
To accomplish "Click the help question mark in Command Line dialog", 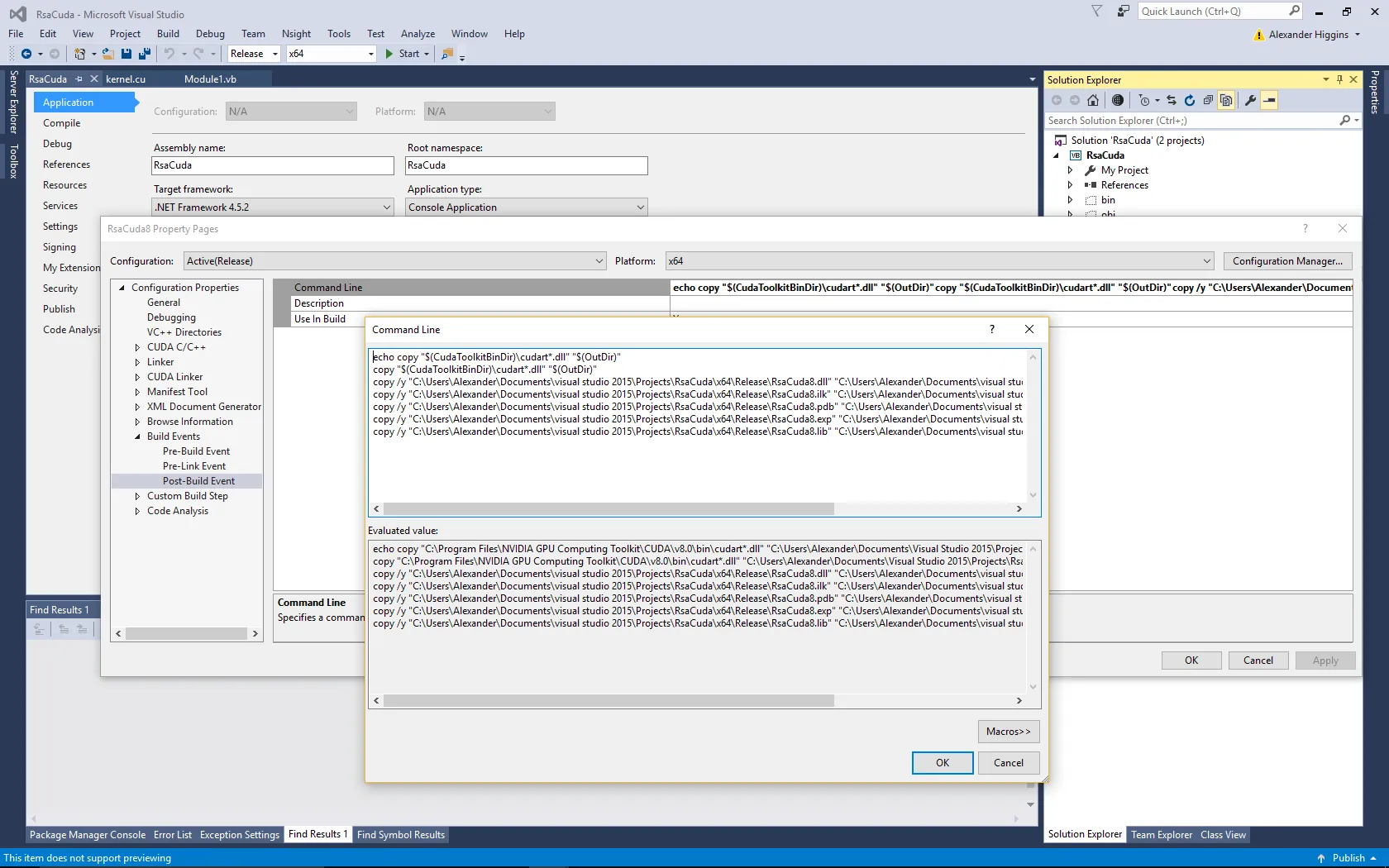I will click(x=992, y=329).
